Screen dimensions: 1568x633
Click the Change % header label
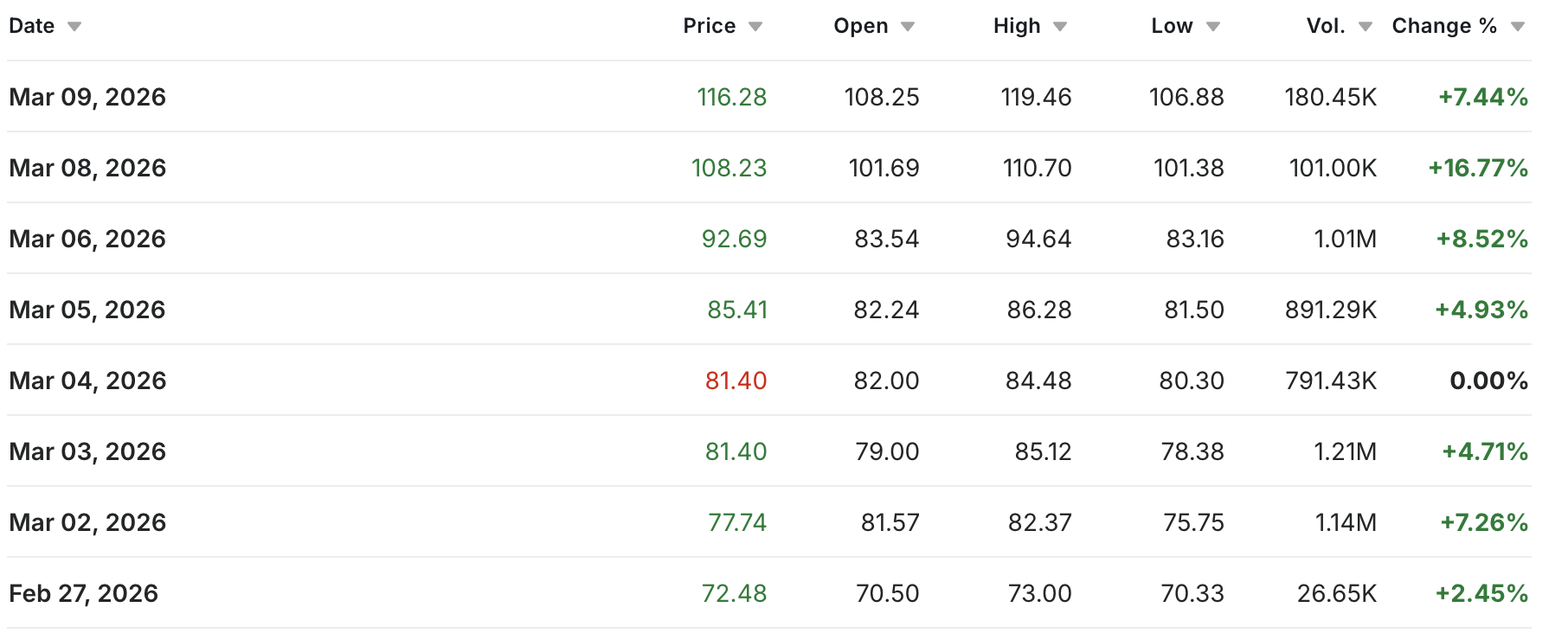tap(1443, 26)
